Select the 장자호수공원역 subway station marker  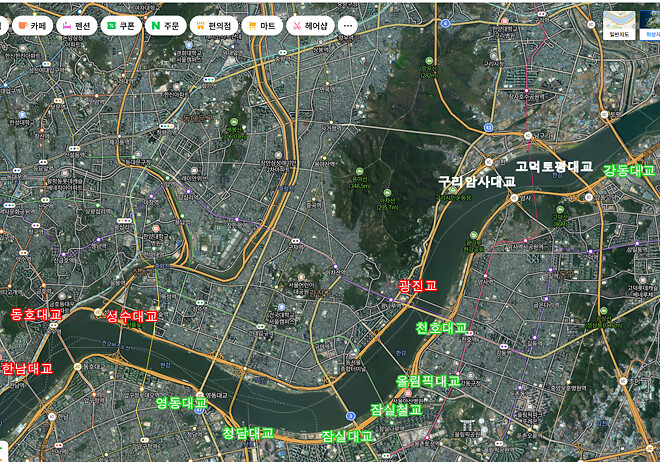(x=526, y=90)
